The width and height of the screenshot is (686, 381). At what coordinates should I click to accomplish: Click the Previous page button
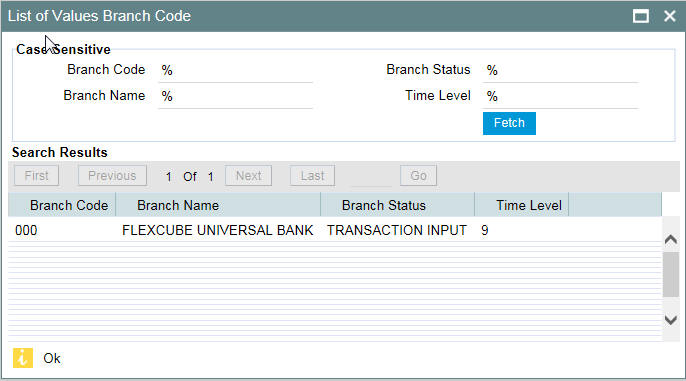(x=112, y=176)
